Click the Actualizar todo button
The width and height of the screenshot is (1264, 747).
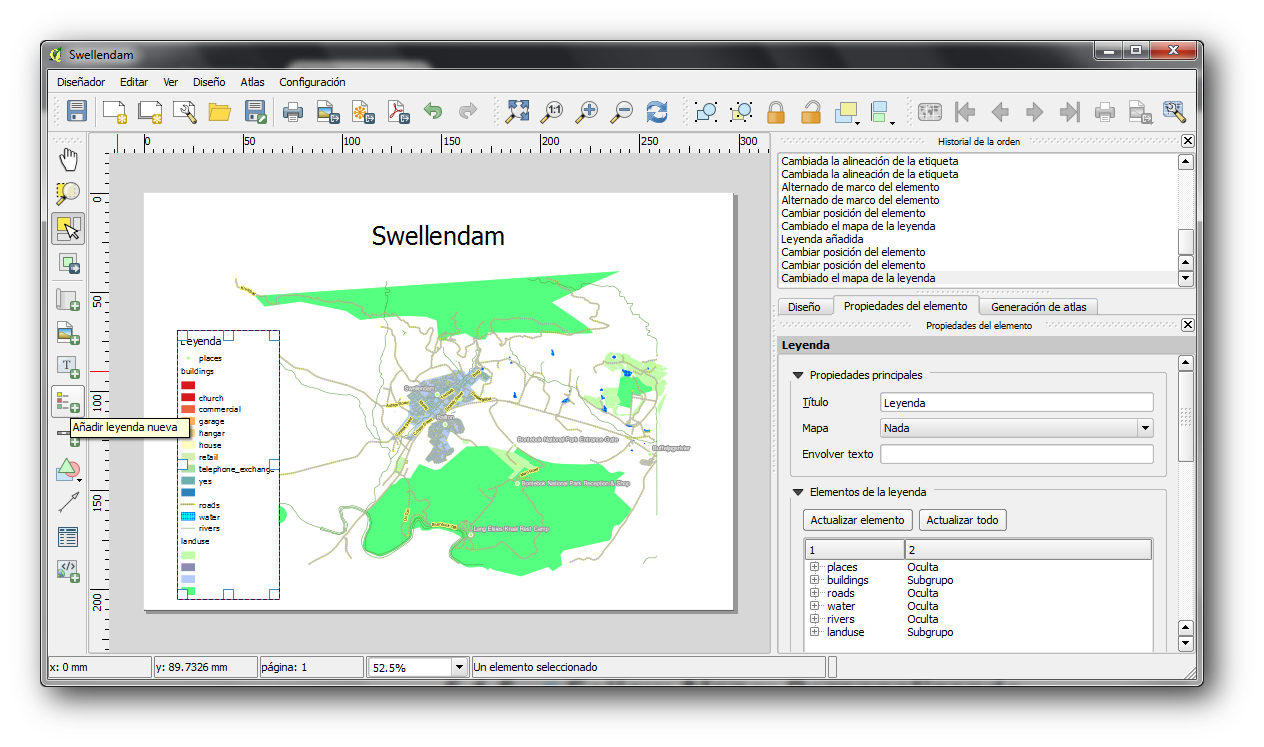tap(963, 520)
